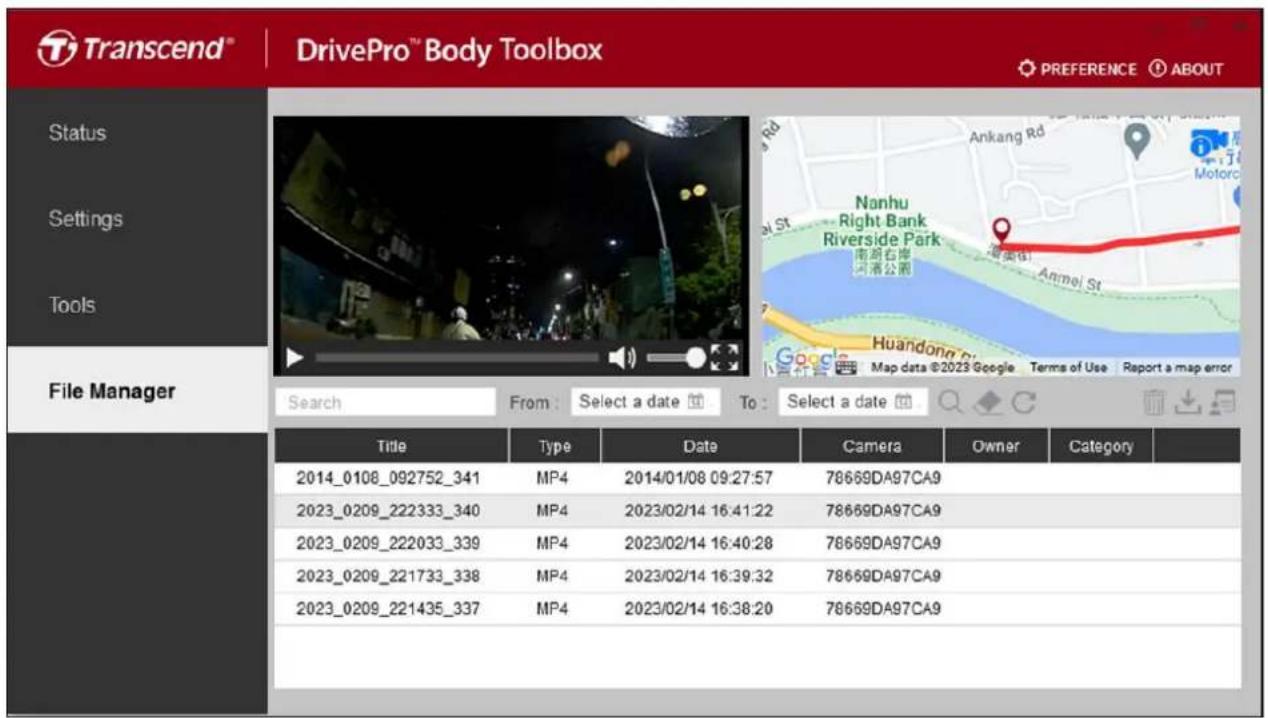
Task: Open Terms of Use map link
Action: point(1068,367)
